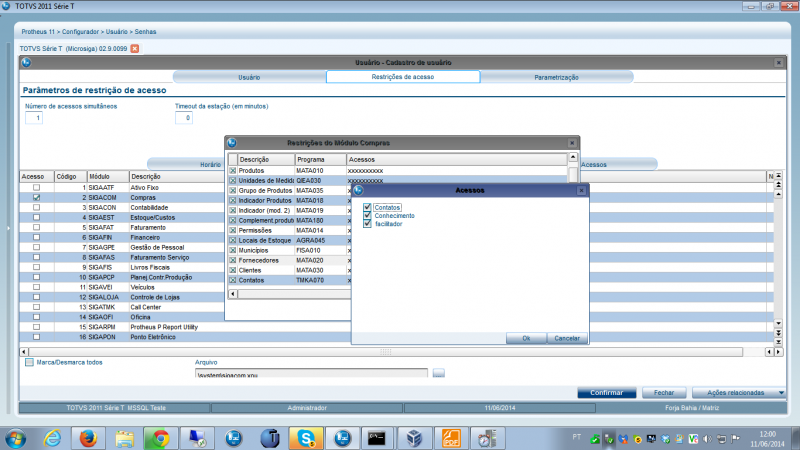Open Google Chrome from the taskbar
800x450 pixels.
tap(161, 438)
